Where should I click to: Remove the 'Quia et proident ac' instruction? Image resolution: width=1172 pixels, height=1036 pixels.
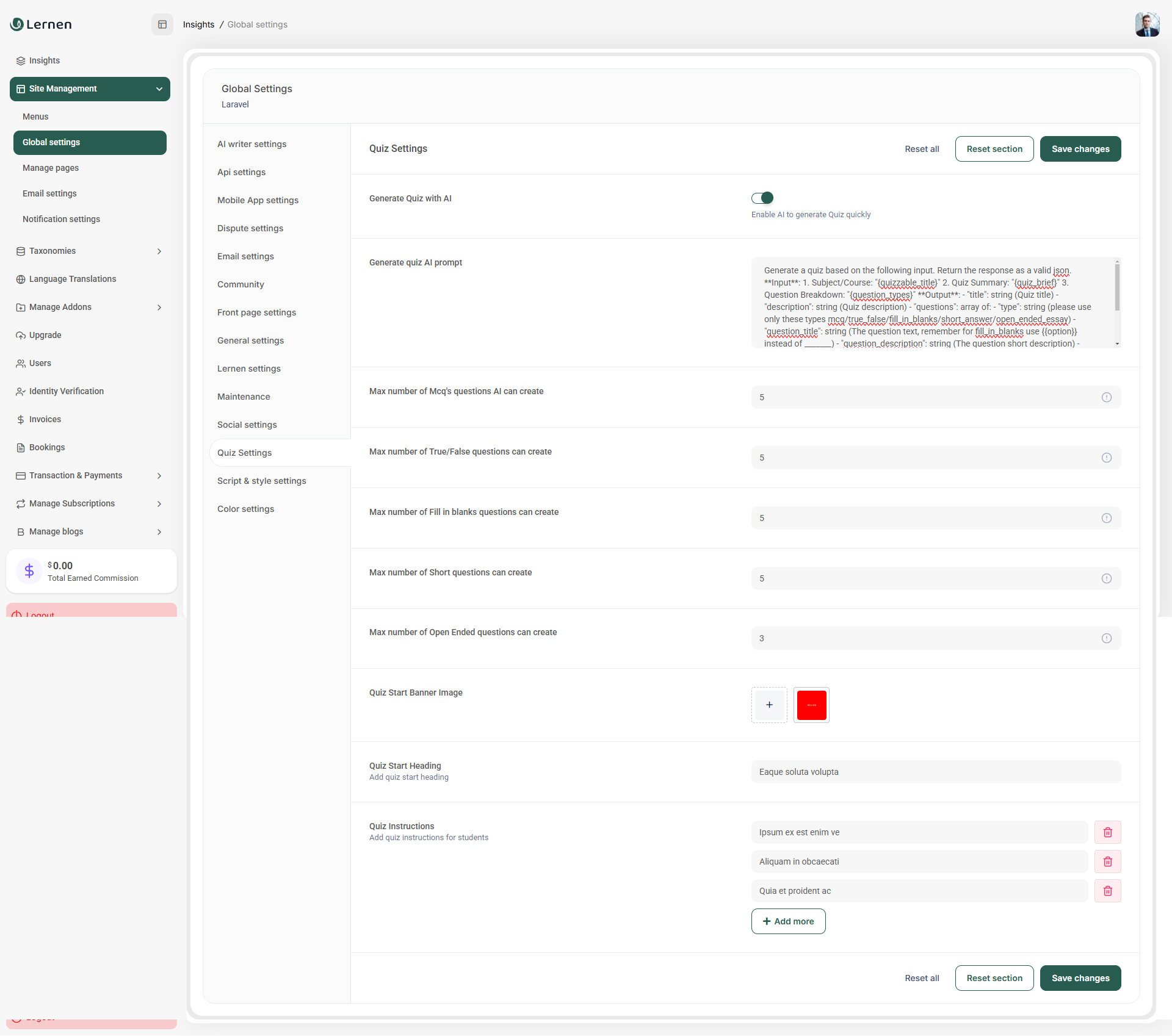tap(1107, 891)
